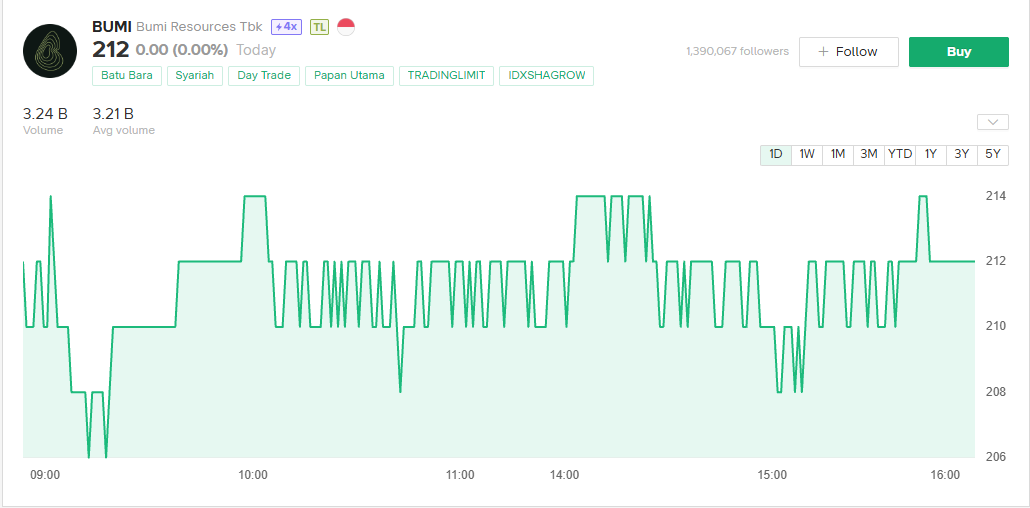Click the 09:00 time axis label

coord(45,474)
